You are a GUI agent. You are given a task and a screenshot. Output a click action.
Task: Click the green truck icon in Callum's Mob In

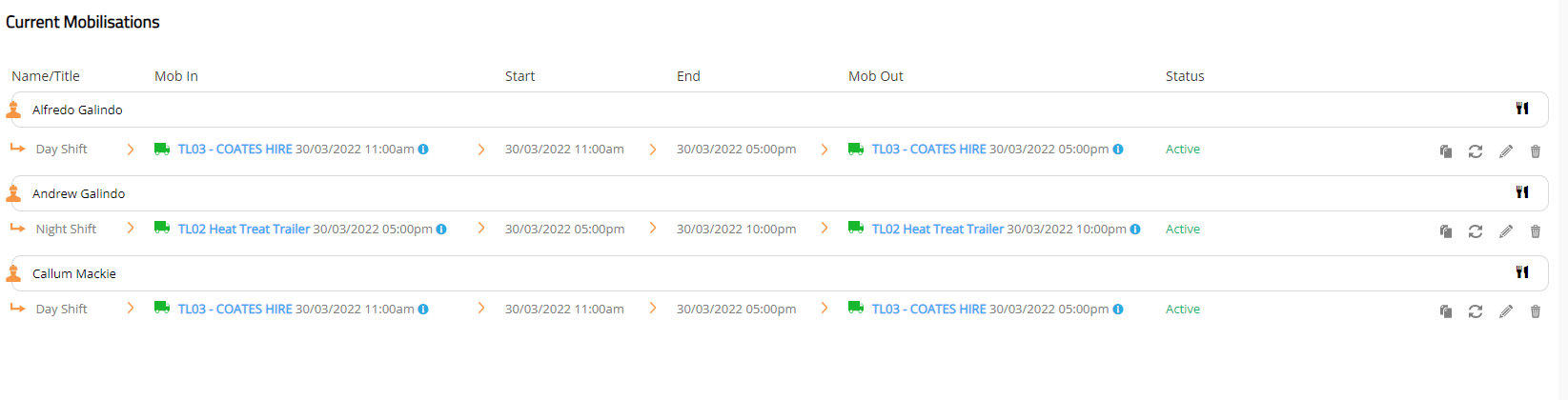coord(162,309)
